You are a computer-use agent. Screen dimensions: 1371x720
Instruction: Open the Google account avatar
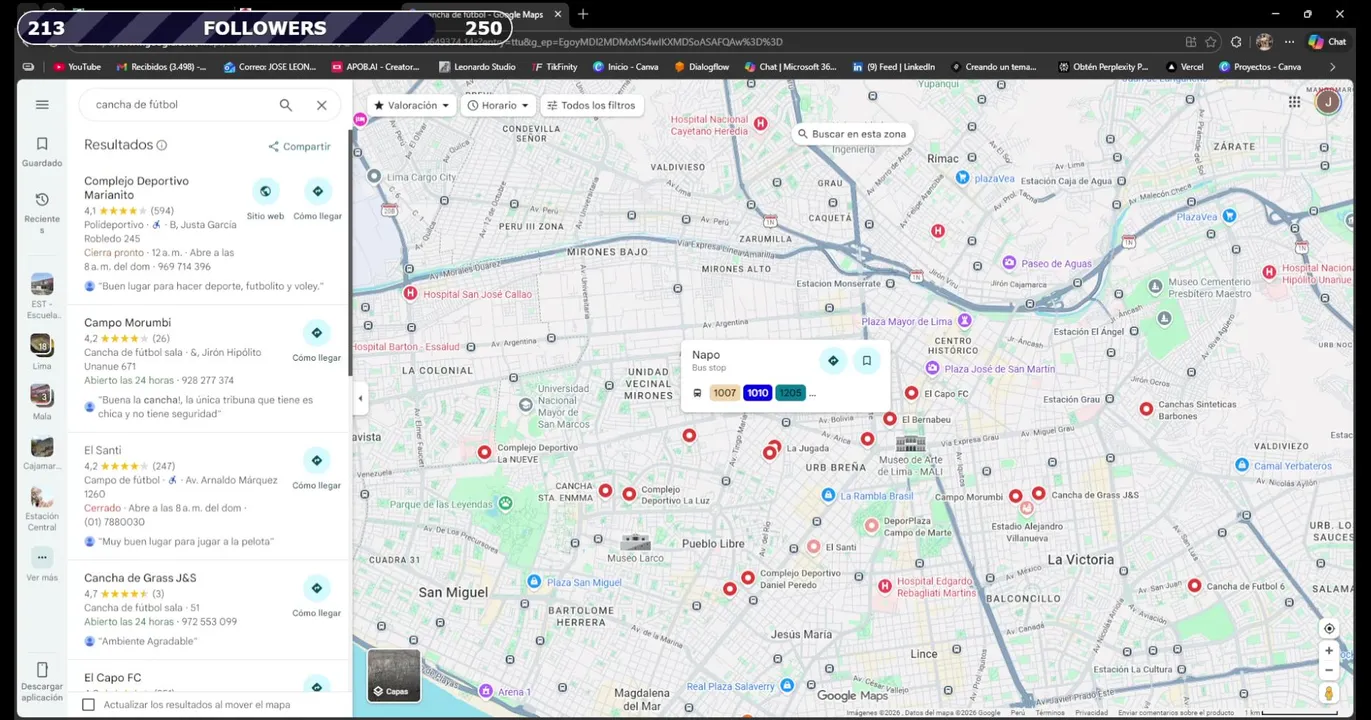pos(1328,102)
